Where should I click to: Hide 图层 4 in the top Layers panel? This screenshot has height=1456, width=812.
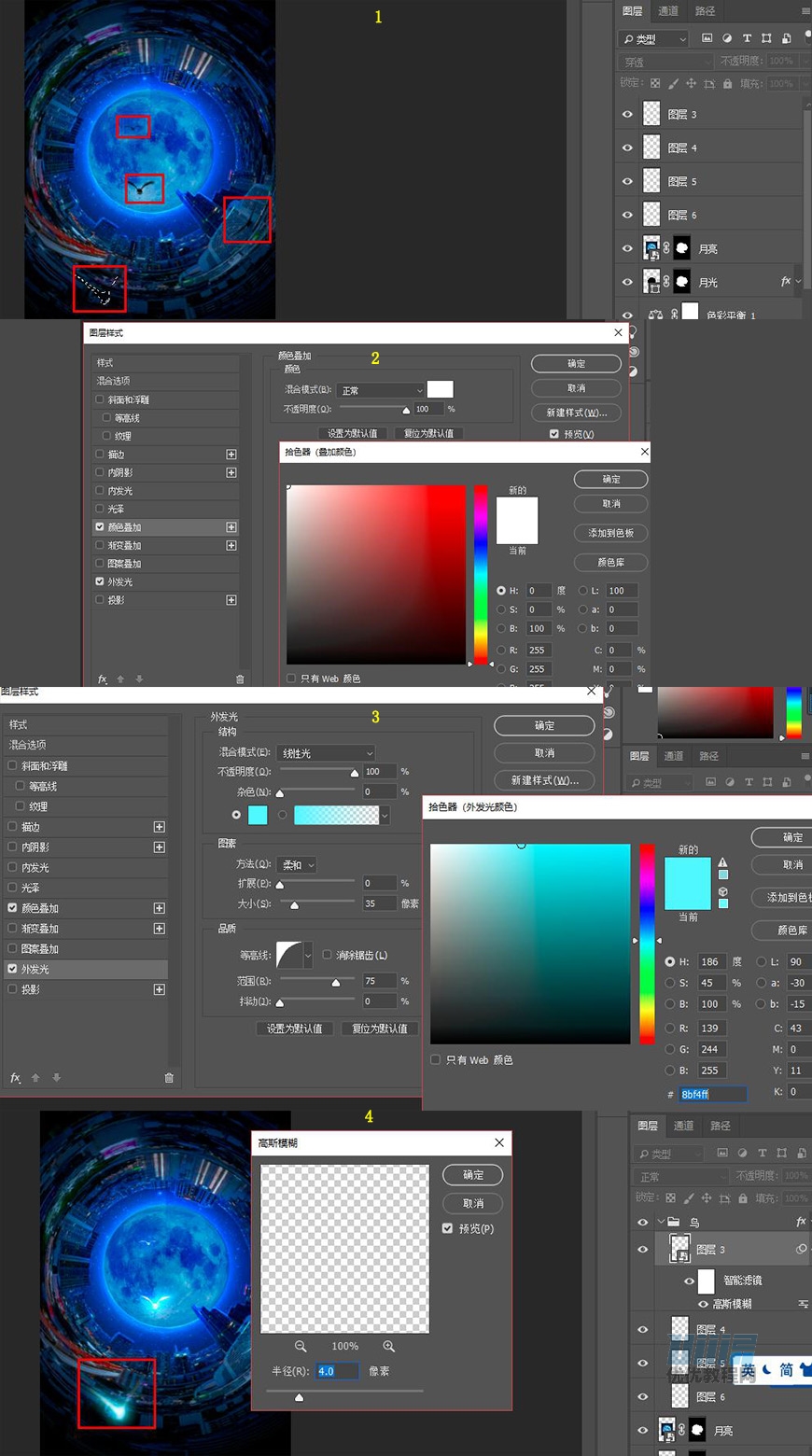[627, 147]
